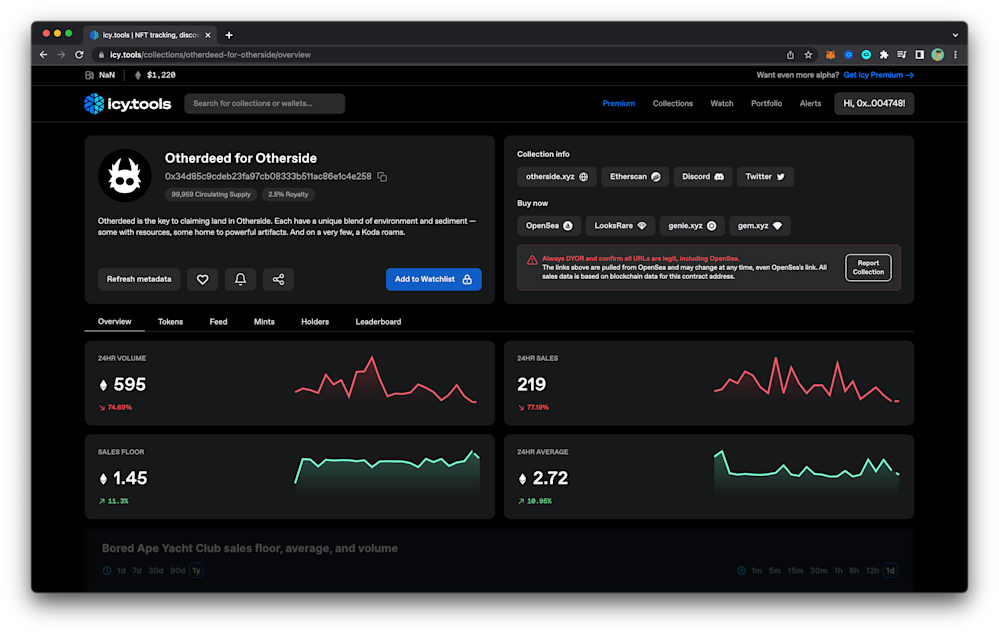Select the 12h interval option
Viewport: 999px width, 634px height.
coord(872,570)
